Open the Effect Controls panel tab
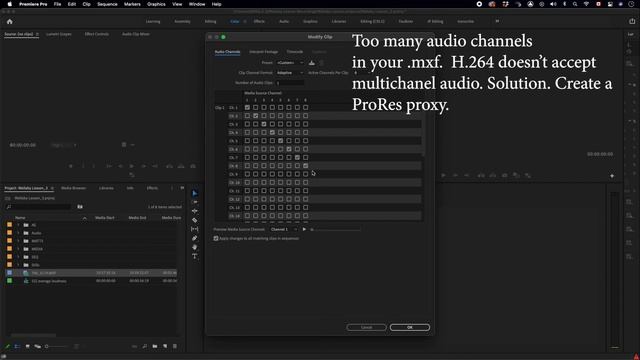Screen dimensions: 640x360 (97, 34)
